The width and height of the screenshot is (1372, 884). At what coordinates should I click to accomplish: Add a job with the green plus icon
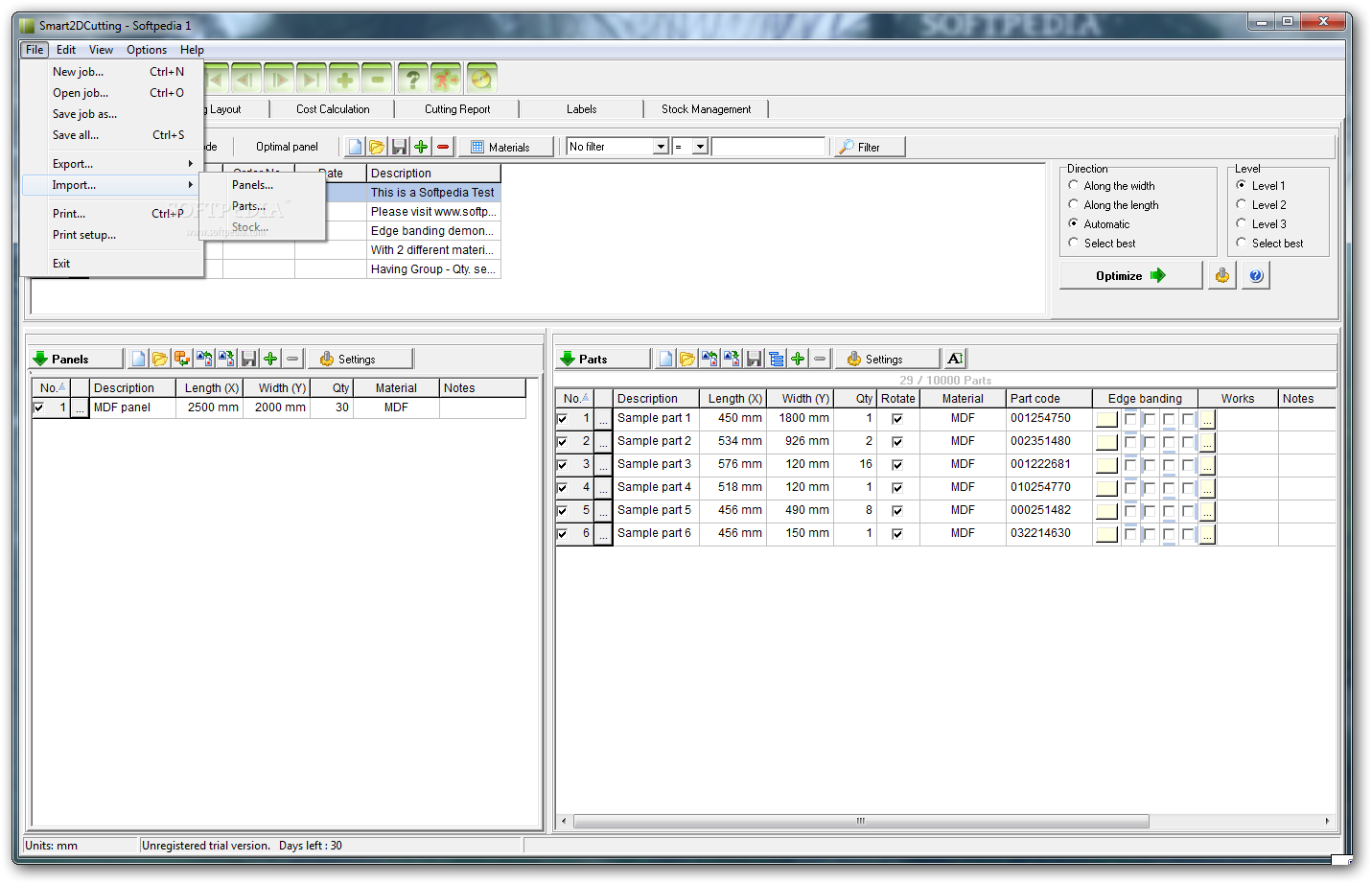(x=421, y=147)
